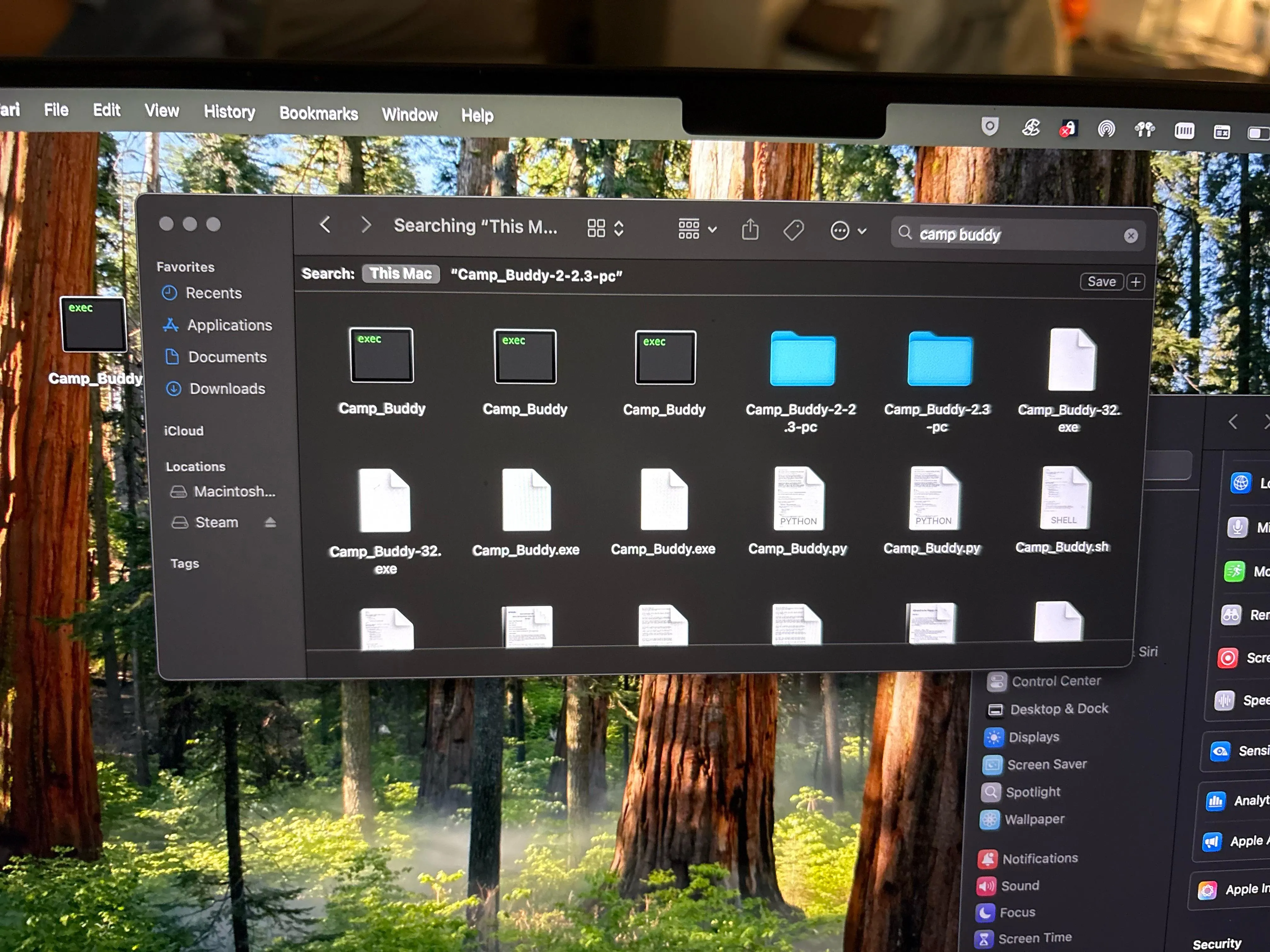Open the Bookmarks menu
Image resolution: width=1270 pixels, height=952 pixels.
[x=319, y=114]
